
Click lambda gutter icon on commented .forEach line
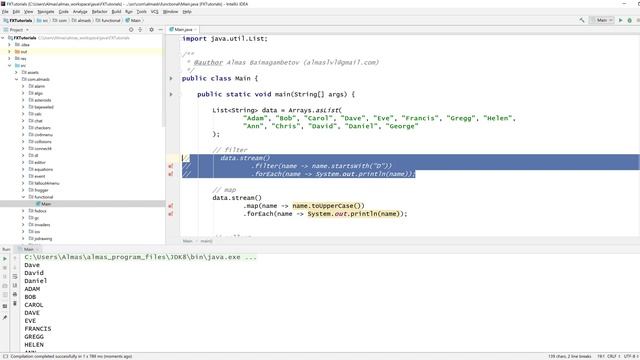click(171, 174)
